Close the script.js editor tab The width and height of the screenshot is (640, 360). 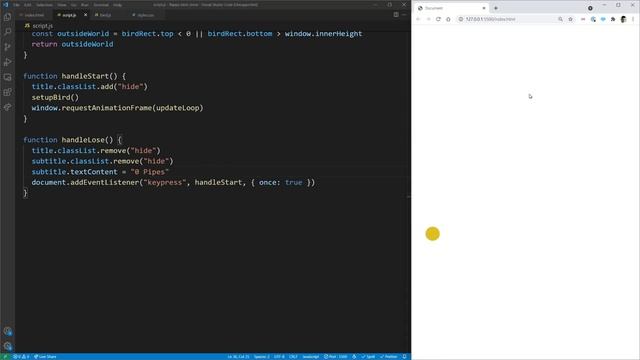point(85,15)
